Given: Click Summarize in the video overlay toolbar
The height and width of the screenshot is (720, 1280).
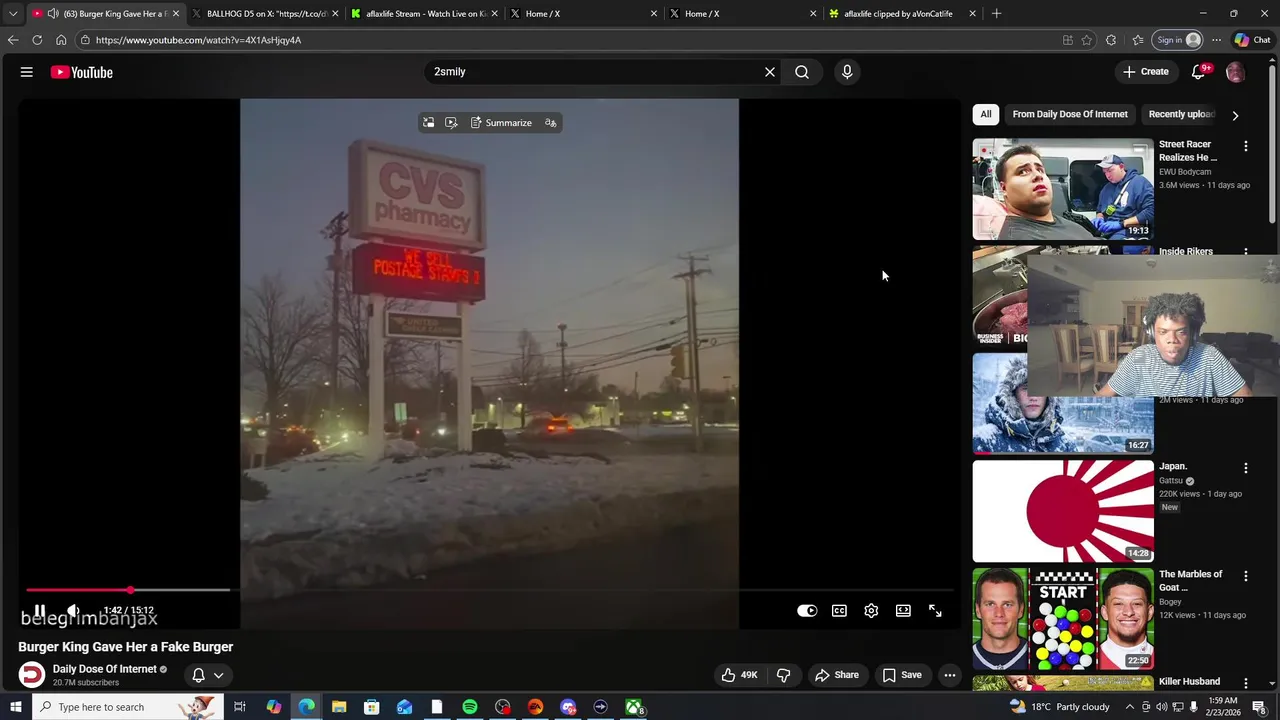Looking at the screenshot, I should point(501,123).
